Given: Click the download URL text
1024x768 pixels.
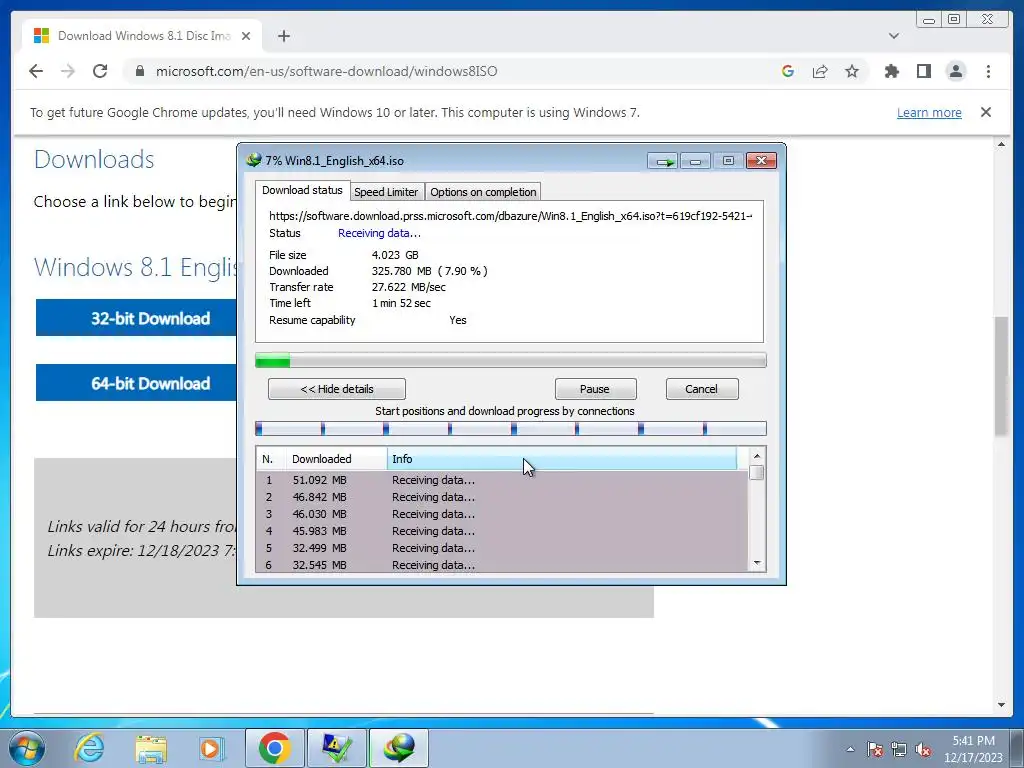Looking at the screenshot, I should [x=510, y=216].
